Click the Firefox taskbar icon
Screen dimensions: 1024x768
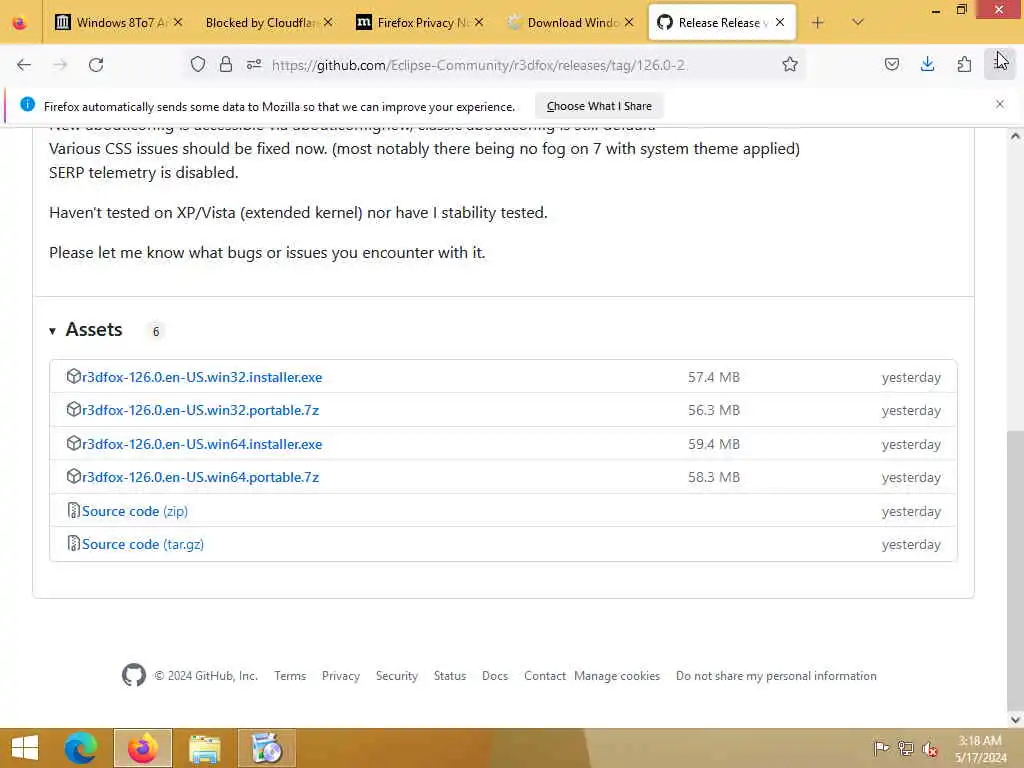142,748
